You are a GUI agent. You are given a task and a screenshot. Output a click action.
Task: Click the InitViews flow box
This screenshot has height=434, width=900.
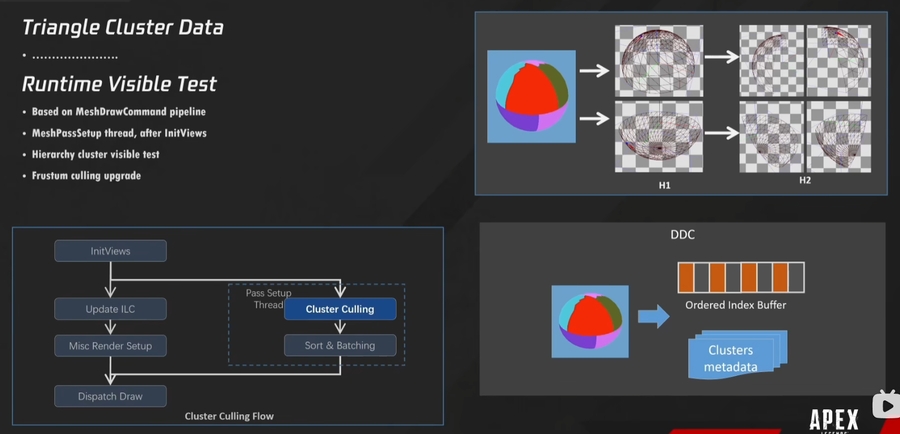coord(110,251)
